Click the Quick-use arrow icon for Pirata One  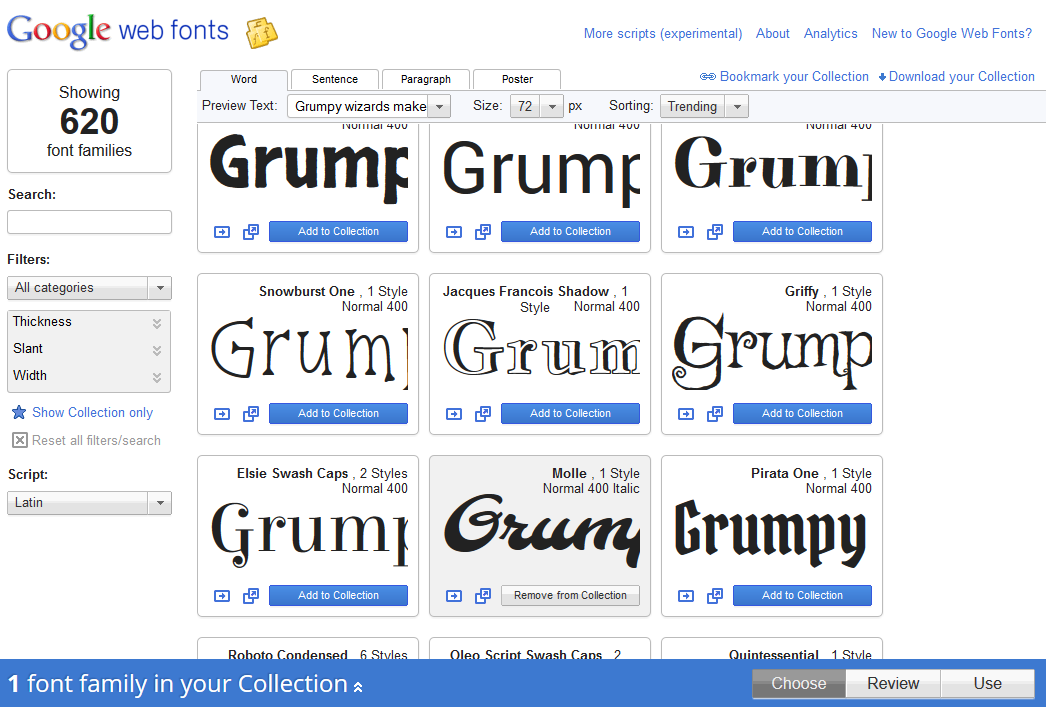pos(686,595)
